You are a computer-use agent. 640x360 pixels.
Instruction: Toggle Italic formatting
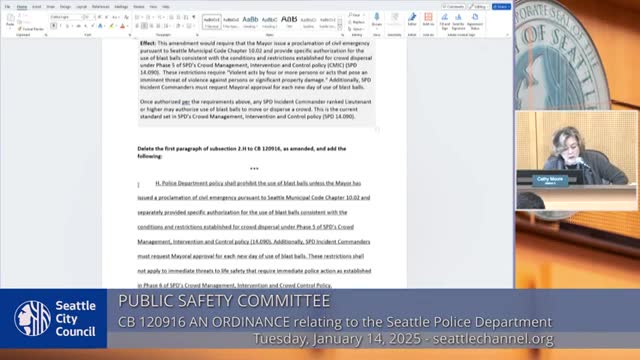point(60,26)
